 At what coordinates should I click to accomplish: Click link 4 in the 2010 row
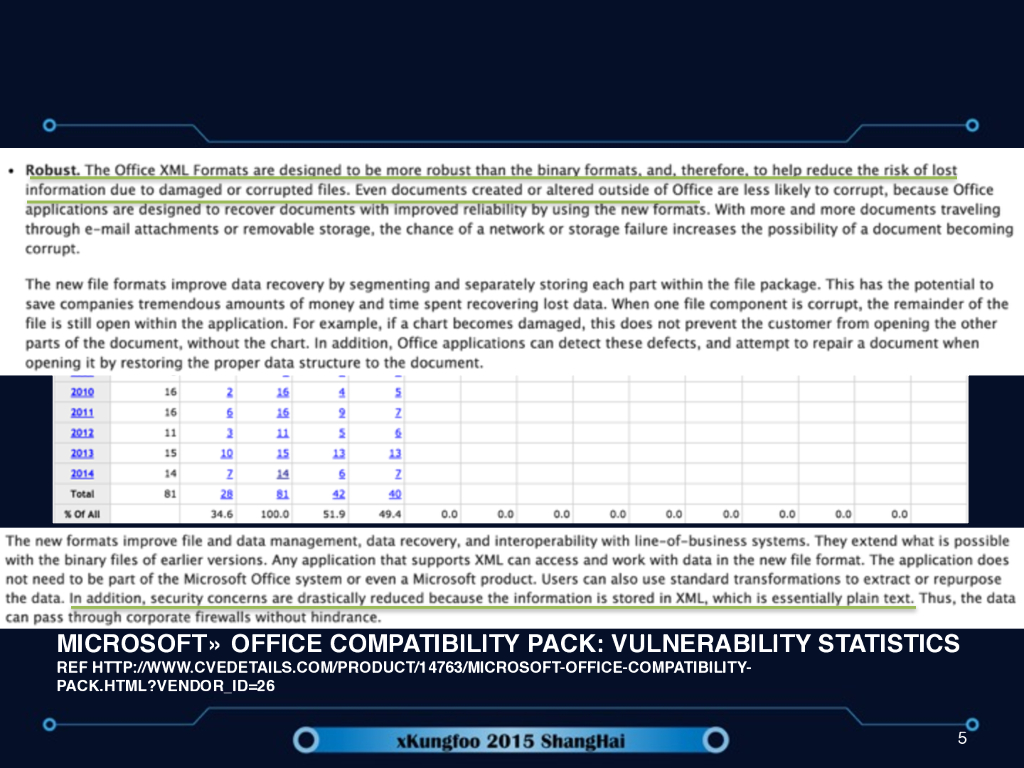[x=342, y=392]
